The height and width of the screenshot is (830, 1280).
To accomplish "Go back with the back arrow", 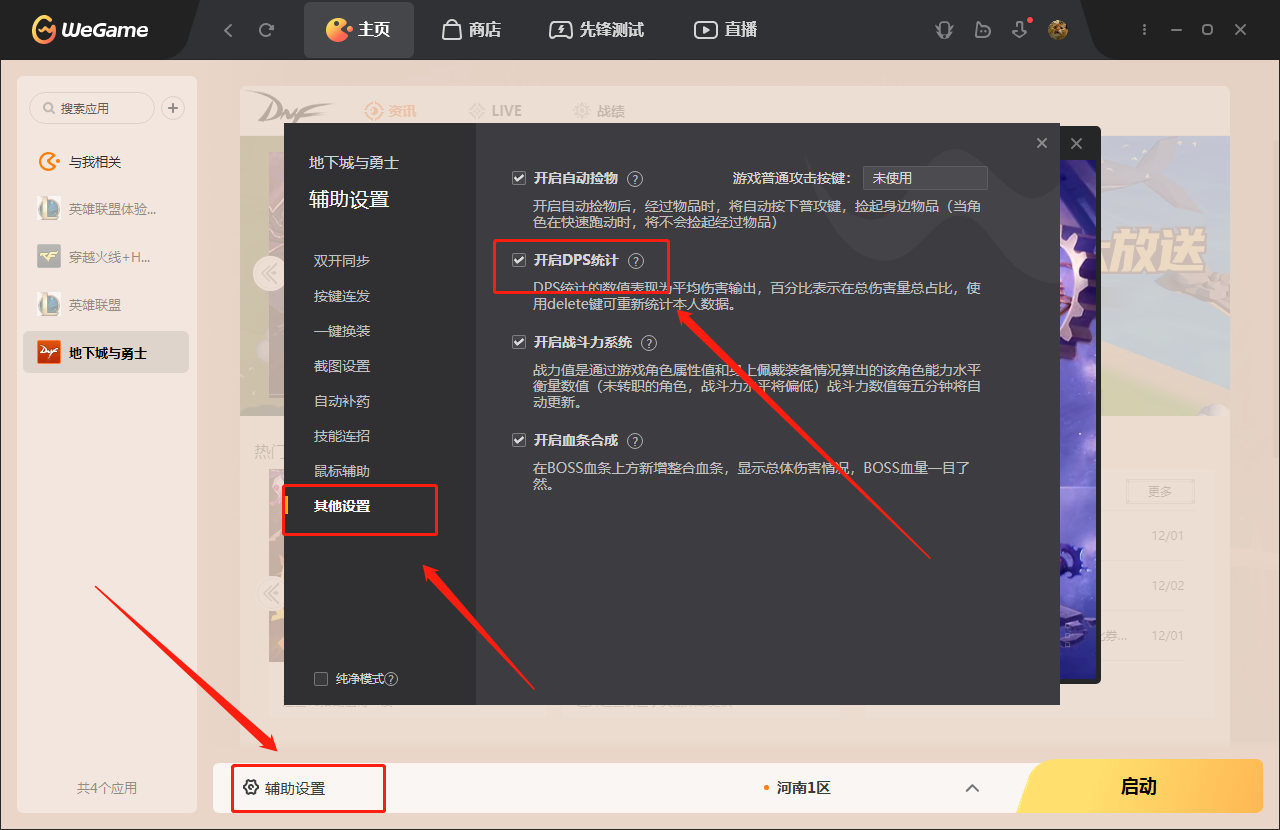I will 228,30.
